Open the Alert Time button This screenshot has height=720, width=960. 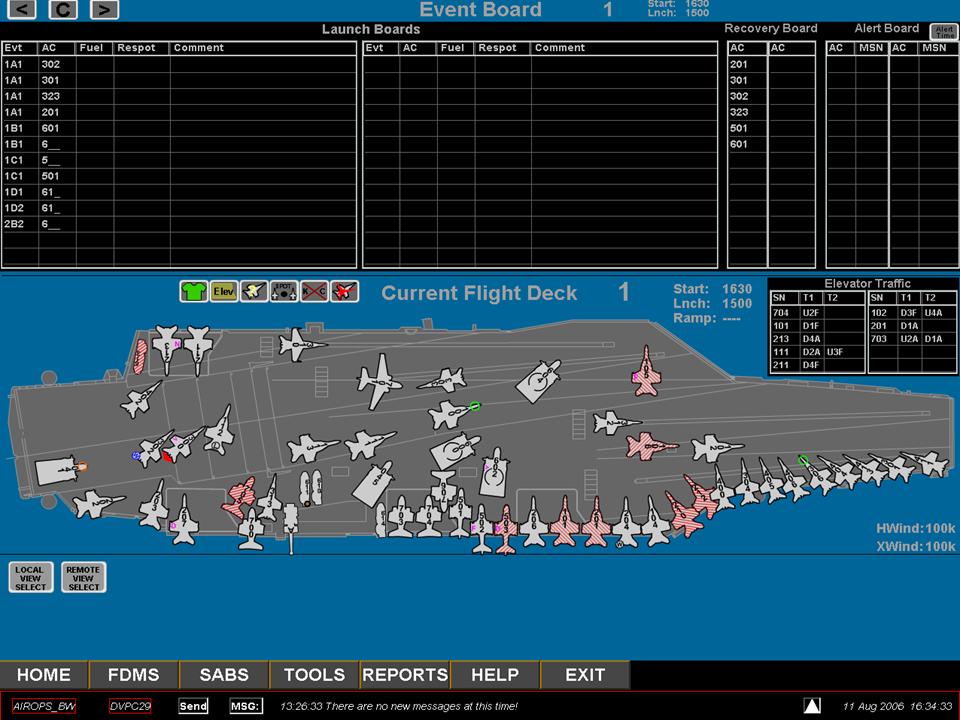pyautogui.click(x=943, y=32)
